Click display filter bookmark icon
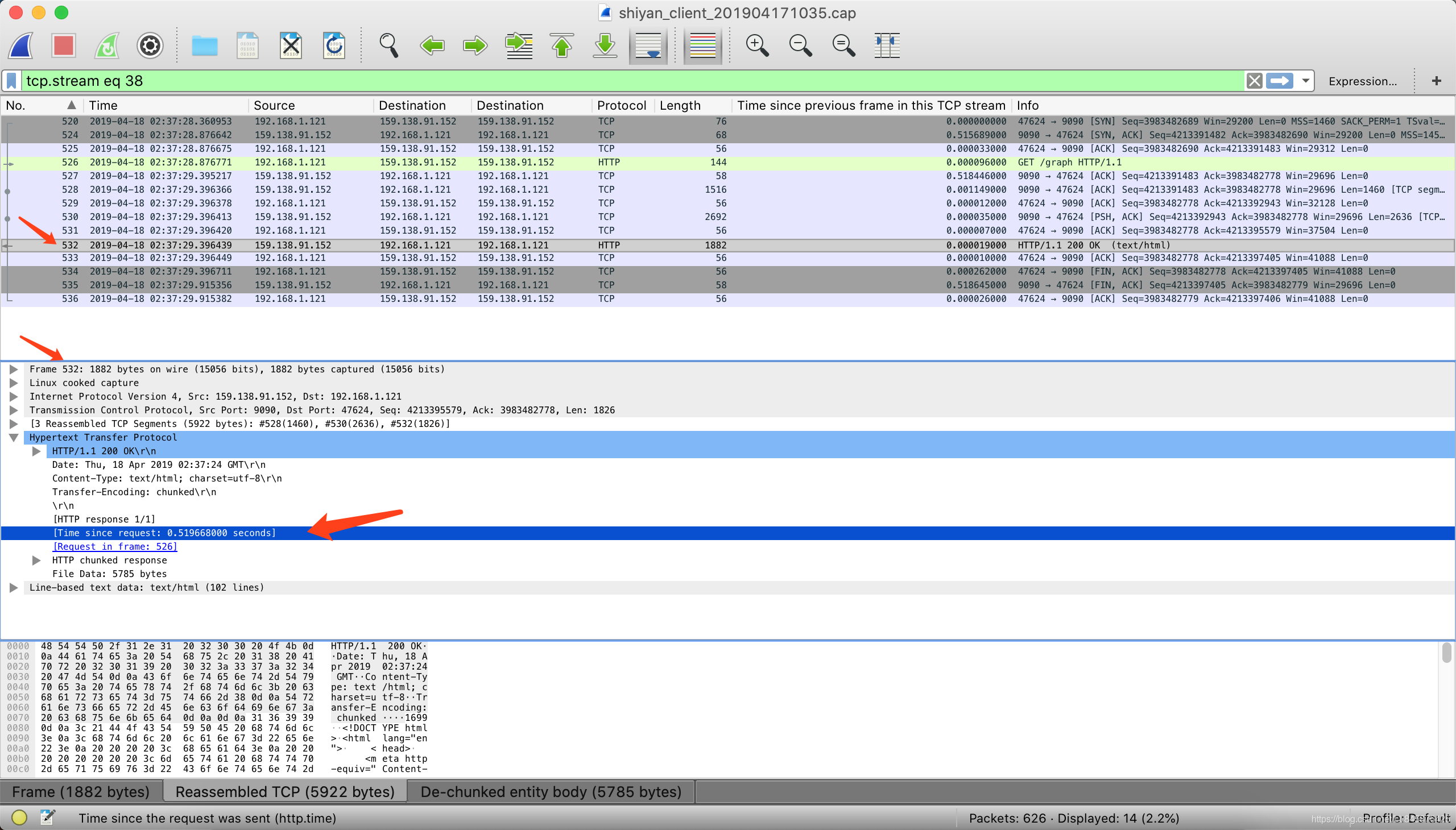This screenshot has width=1456, height=830. (11, 81)
